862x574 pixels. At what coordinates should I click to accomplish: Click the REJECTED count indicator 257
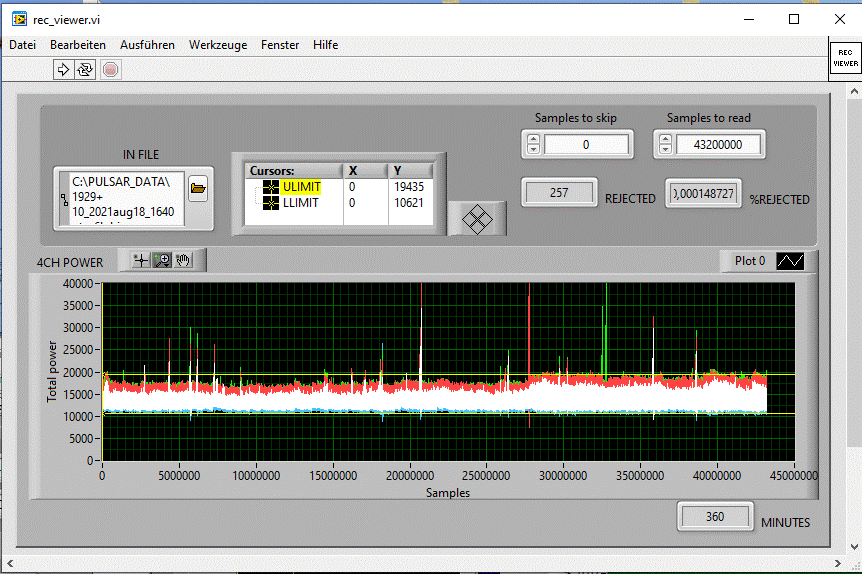pyautogui.click(x=559, y=192)
